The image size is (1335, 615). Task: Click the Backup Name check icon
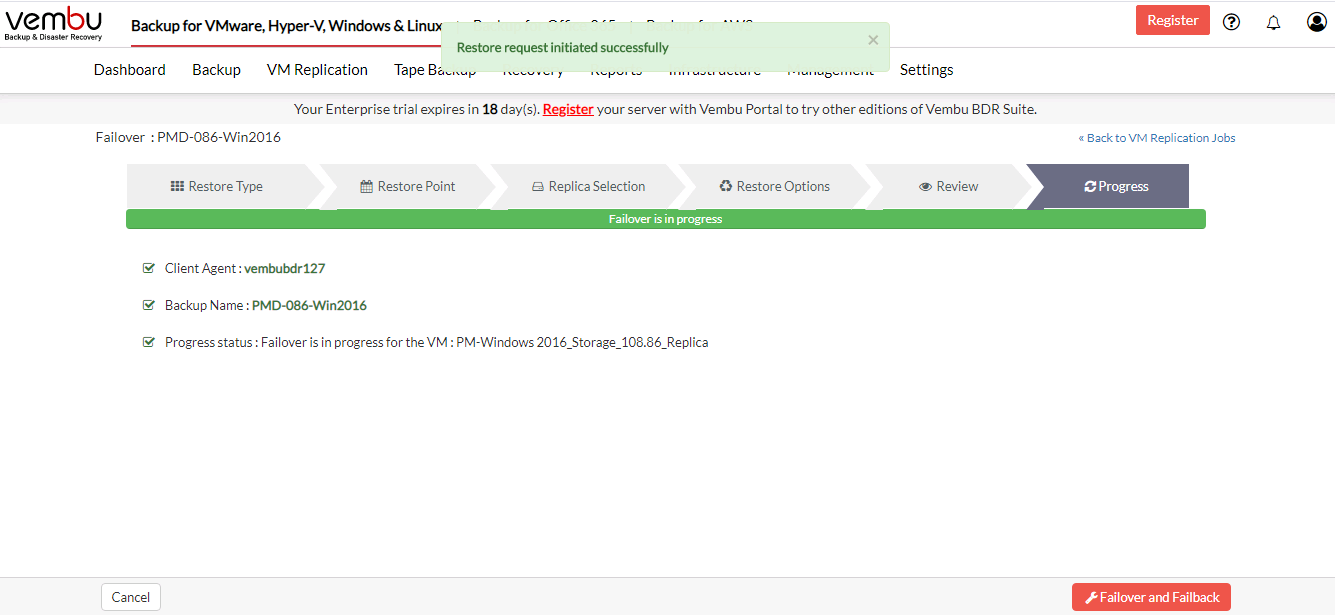point(149,305)
